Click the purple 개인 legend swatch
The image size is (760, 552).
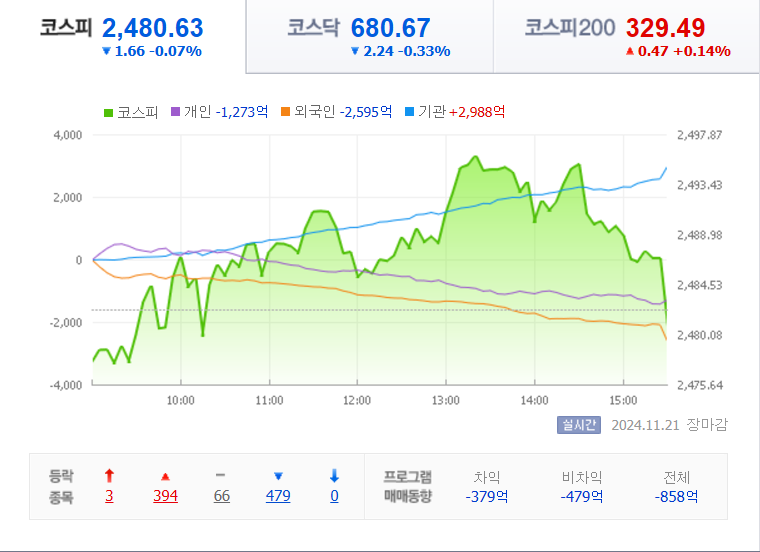tap(175, 112)
